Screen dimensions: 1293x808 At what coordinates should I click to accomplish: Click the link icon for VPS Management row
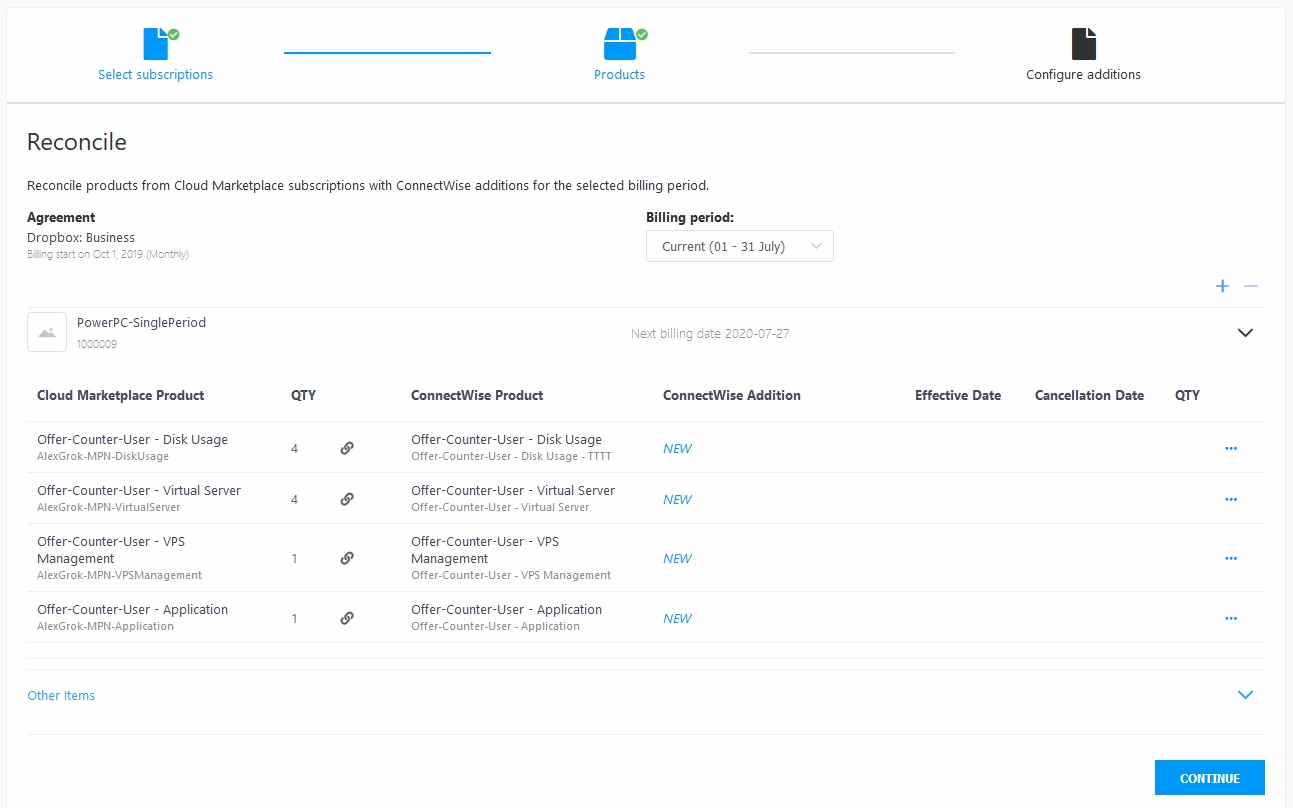(347, 558)
